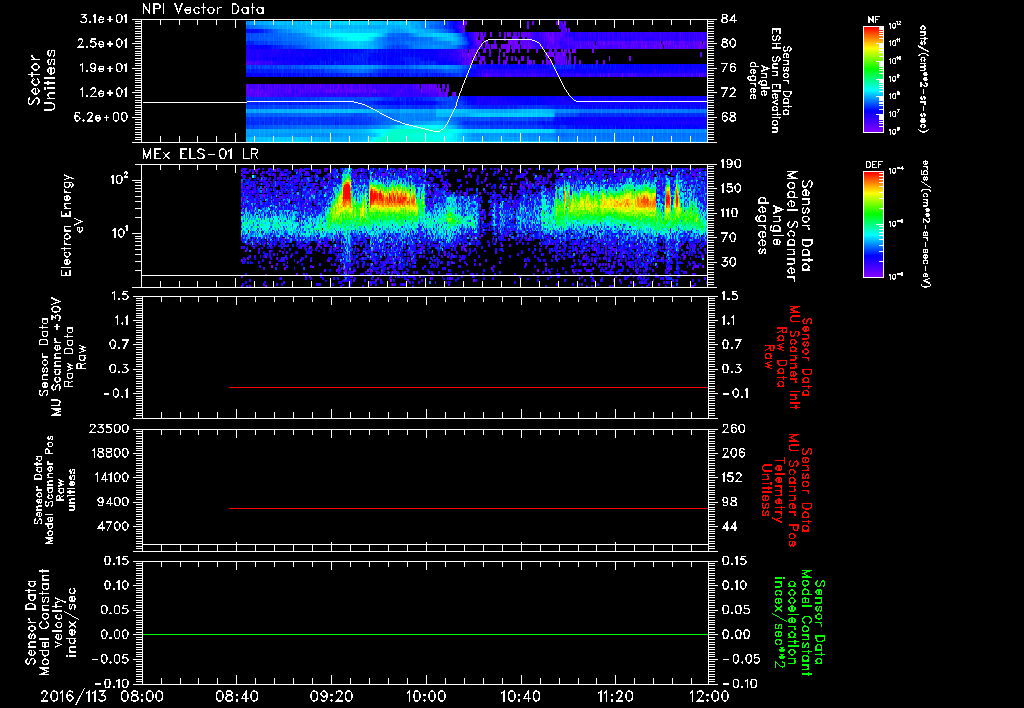The image size is (1024, 708).
Task: Click the "1.2e+01" sector axis value
Action: [x=104, y=93]
